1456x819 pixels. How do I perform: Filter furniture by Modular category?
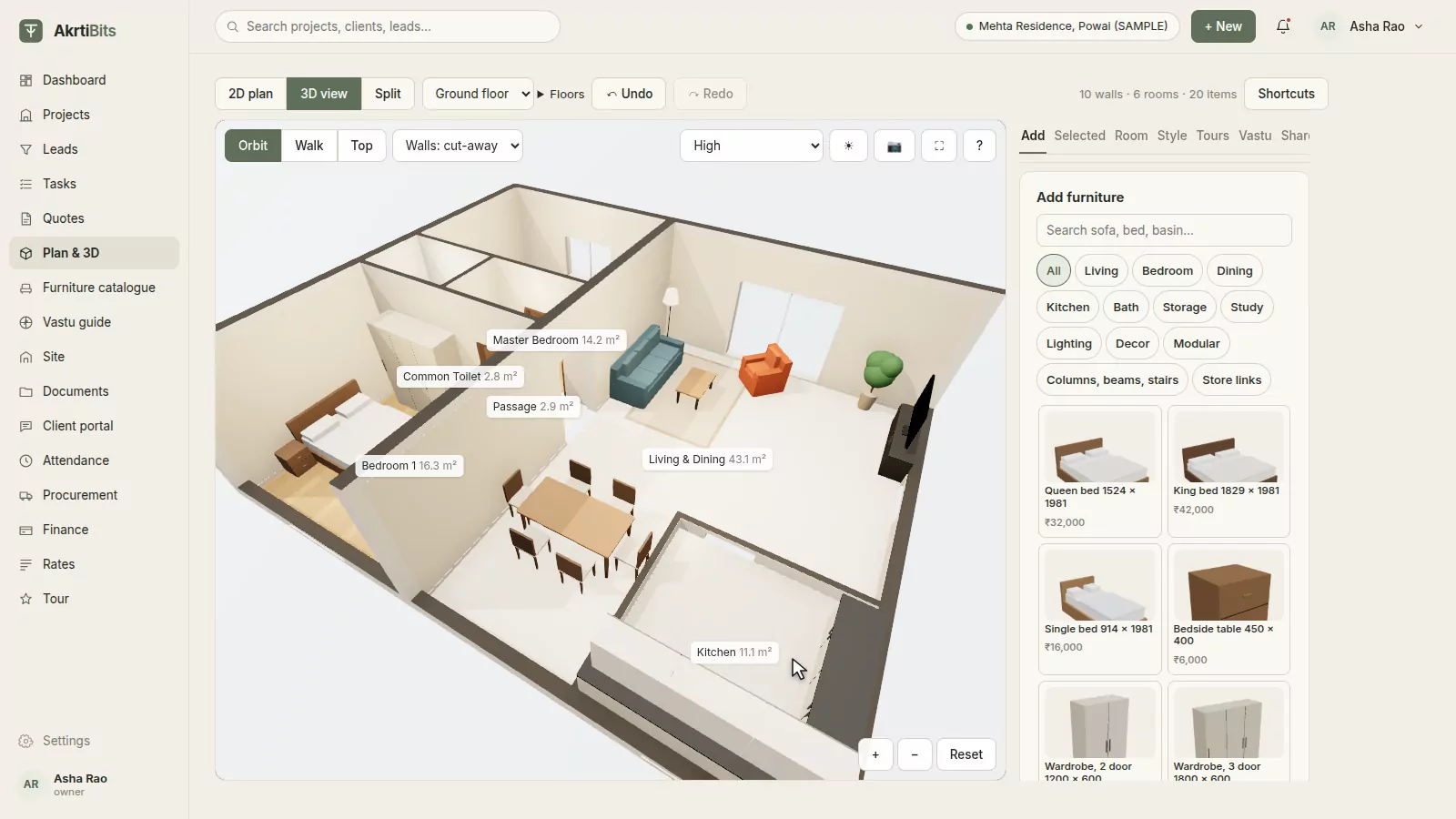1196,344
